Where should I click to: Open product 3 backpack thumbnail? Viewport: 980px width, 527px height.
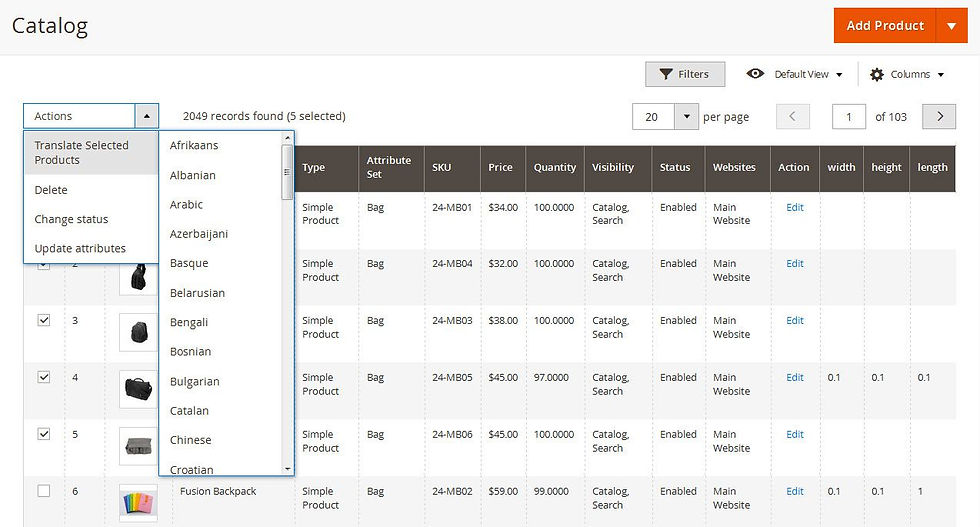[x=138, y=332]
